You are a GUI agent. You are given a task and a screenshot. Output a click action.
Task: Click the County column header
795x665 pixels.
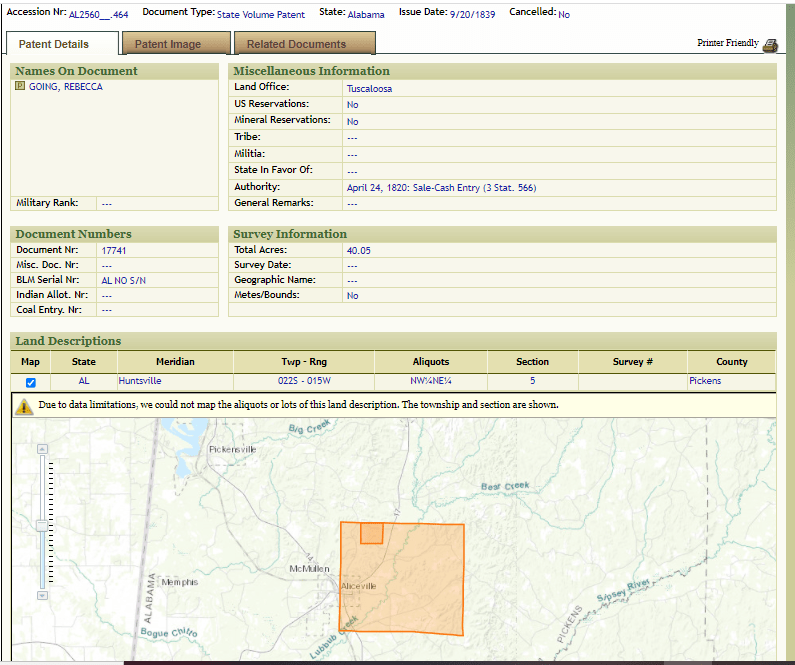(x=731, y=362)
